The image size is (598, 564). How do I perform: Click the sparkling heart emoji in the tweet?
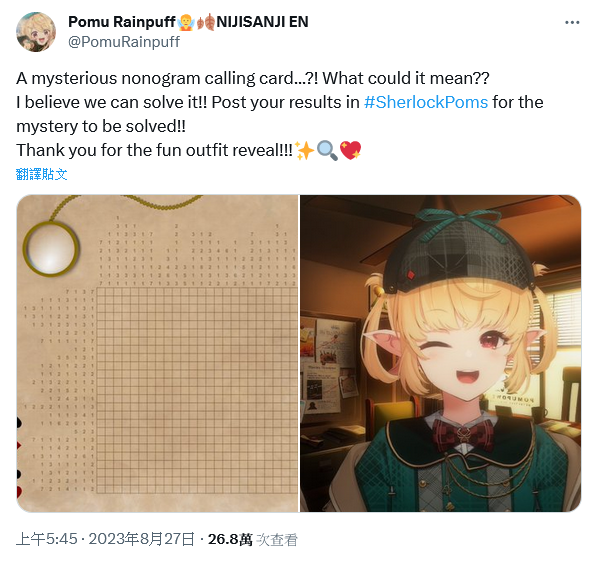click(x=350, y=151)
